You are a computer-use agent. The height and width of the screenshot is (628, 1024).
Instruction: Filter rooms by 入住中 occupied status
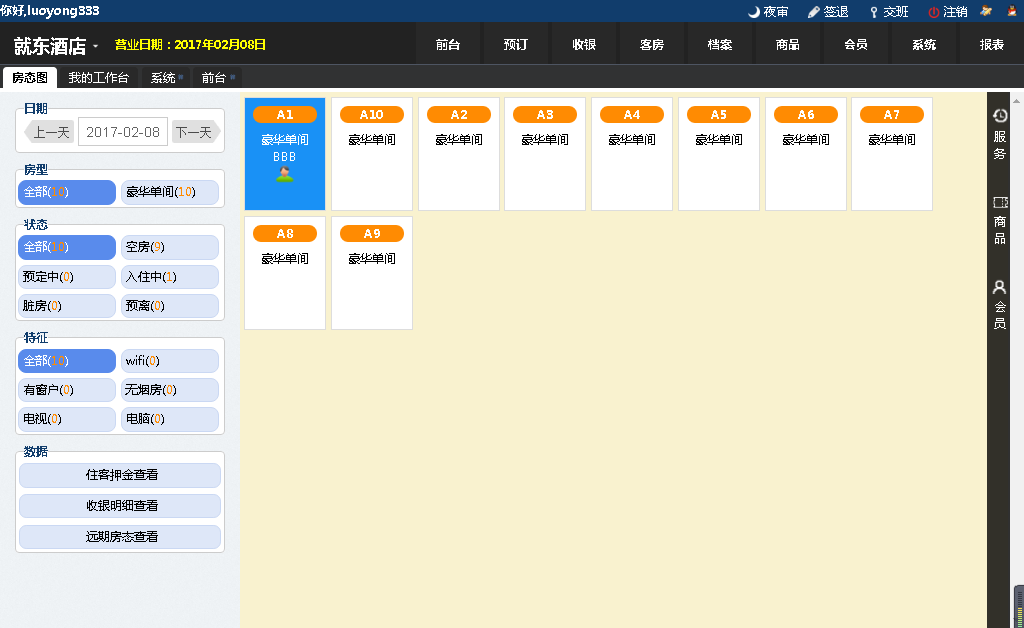point(169,277)
